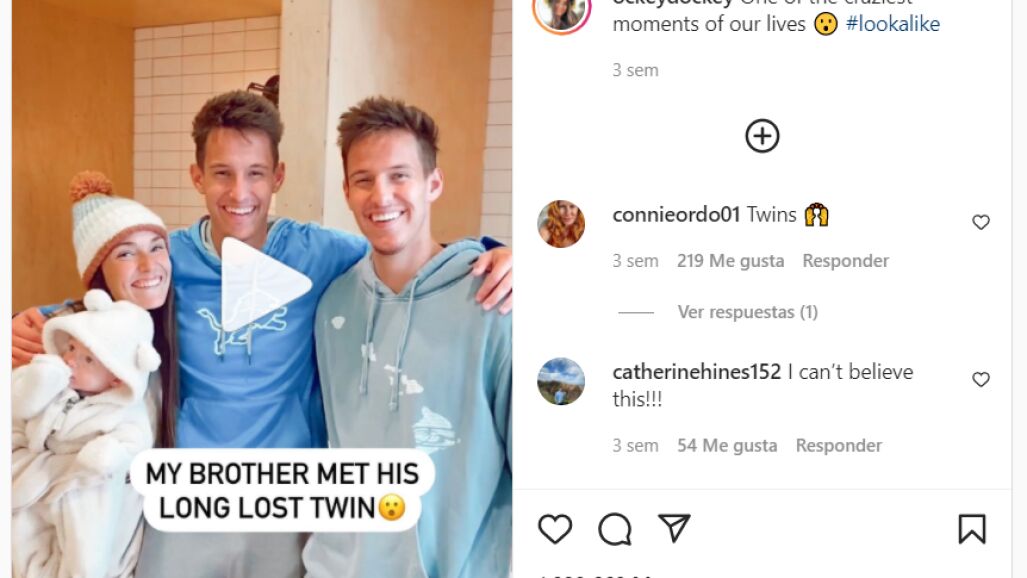View catherinehines152's profile picture
Viewport: 1027px width, 578px height.
561,381
